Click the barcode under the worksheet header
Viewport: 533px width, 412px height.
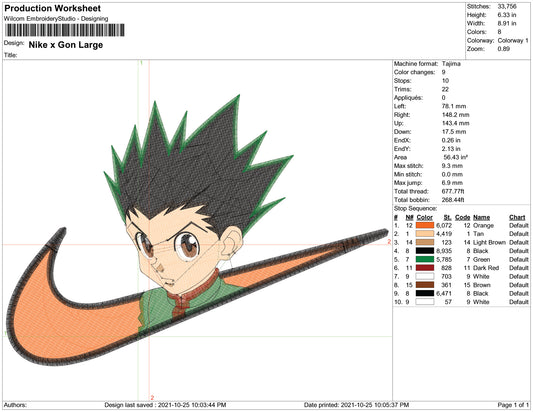[x=65, y=30]
